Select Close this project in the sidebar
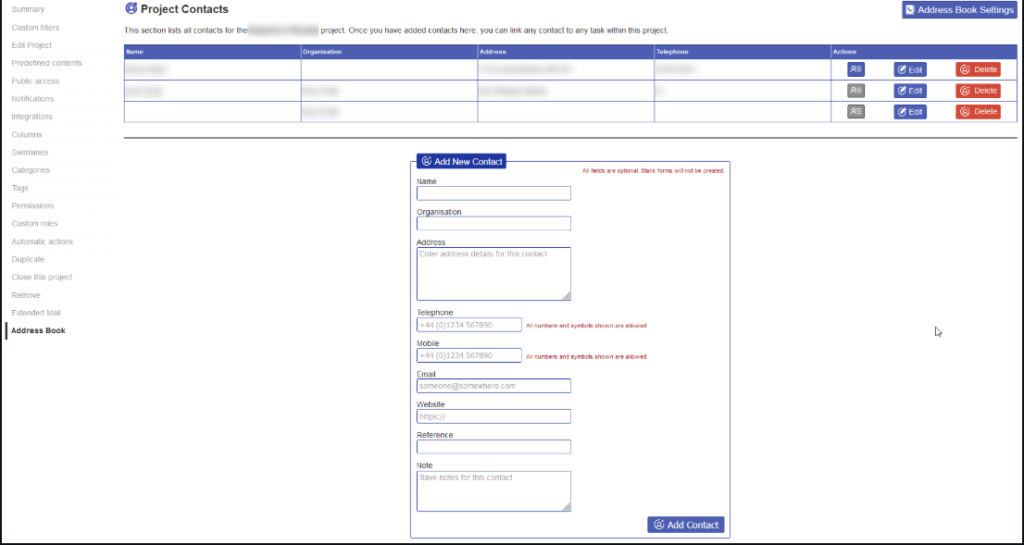1024x545 pixels. [42, 277]
